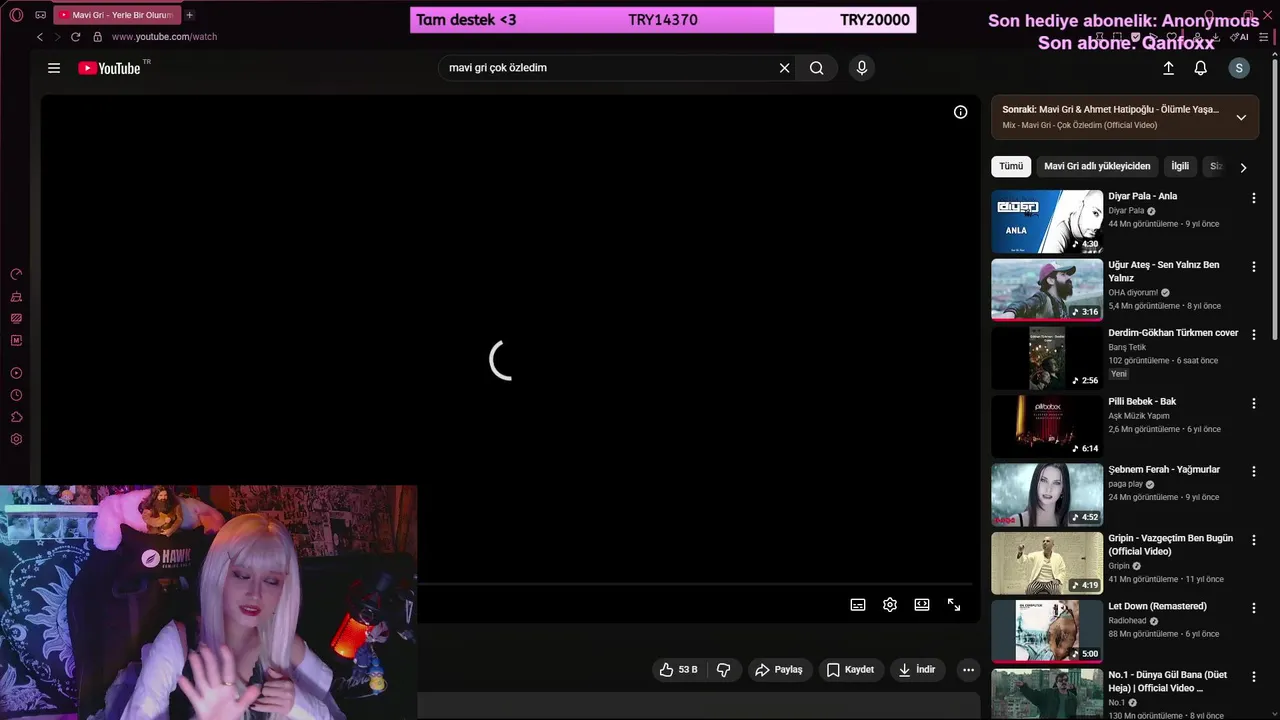This screenshot has width=1280, height=720.
Task: Seek along the video progress bar
Action: pyautogui.click(x=695, y=584)
